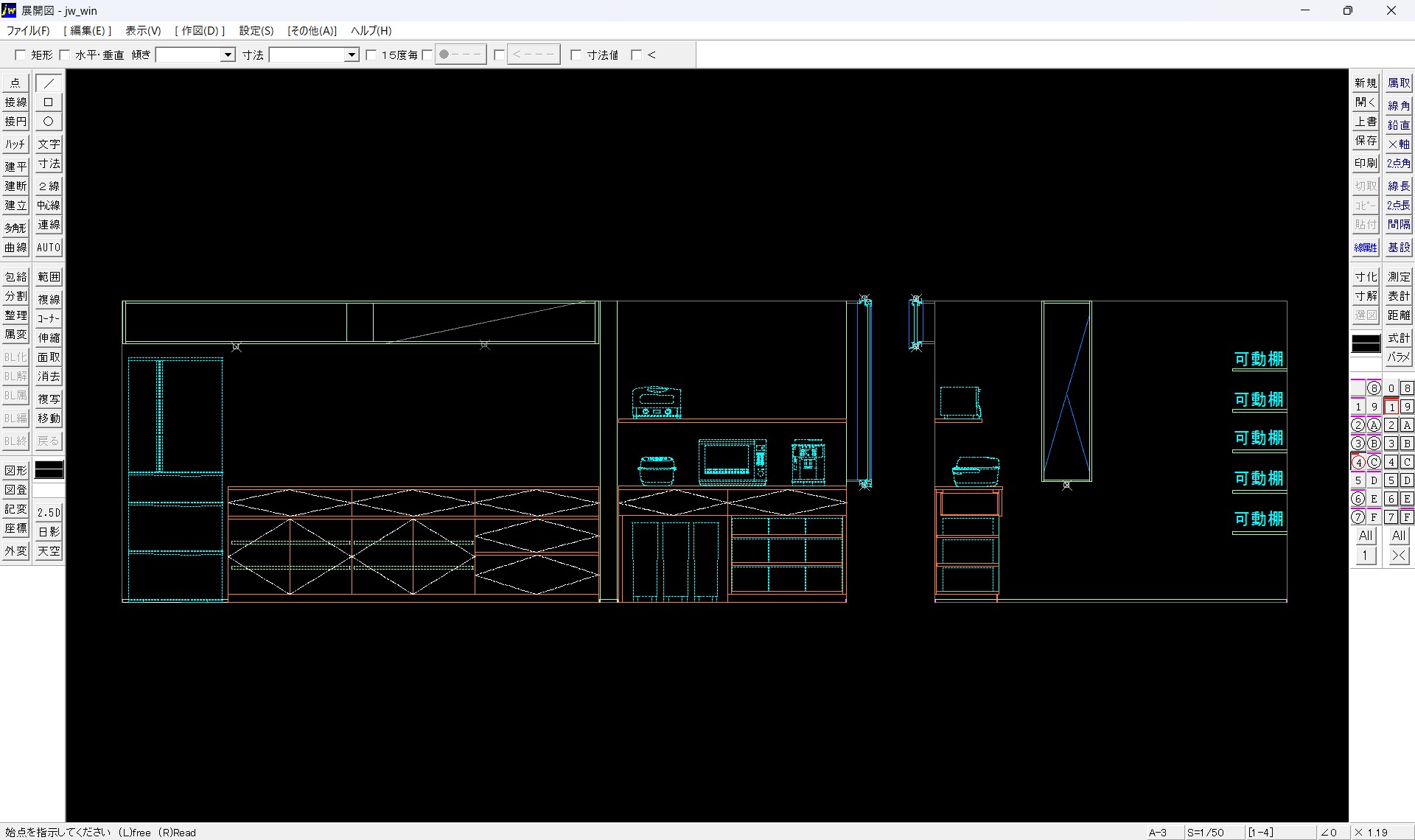Enable the 矩形 checkbox
Screen dimensions: 1415x840
tap(21, 55)
